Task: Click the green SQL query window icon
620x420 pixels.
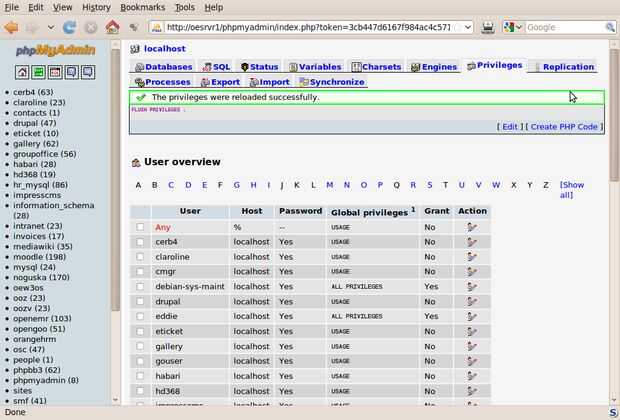Action: pos(38,72)
